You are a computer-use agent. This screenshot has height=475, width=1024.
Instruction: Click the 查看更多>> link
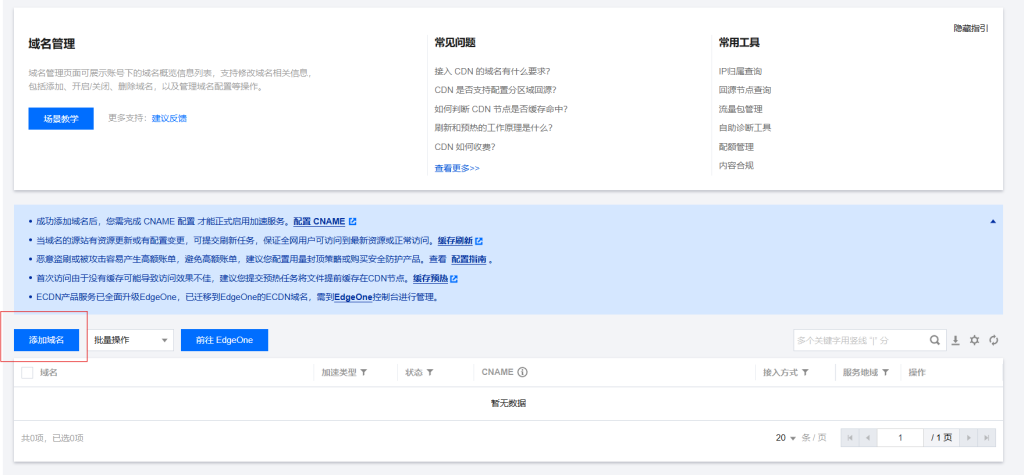(x=457, y=168)
